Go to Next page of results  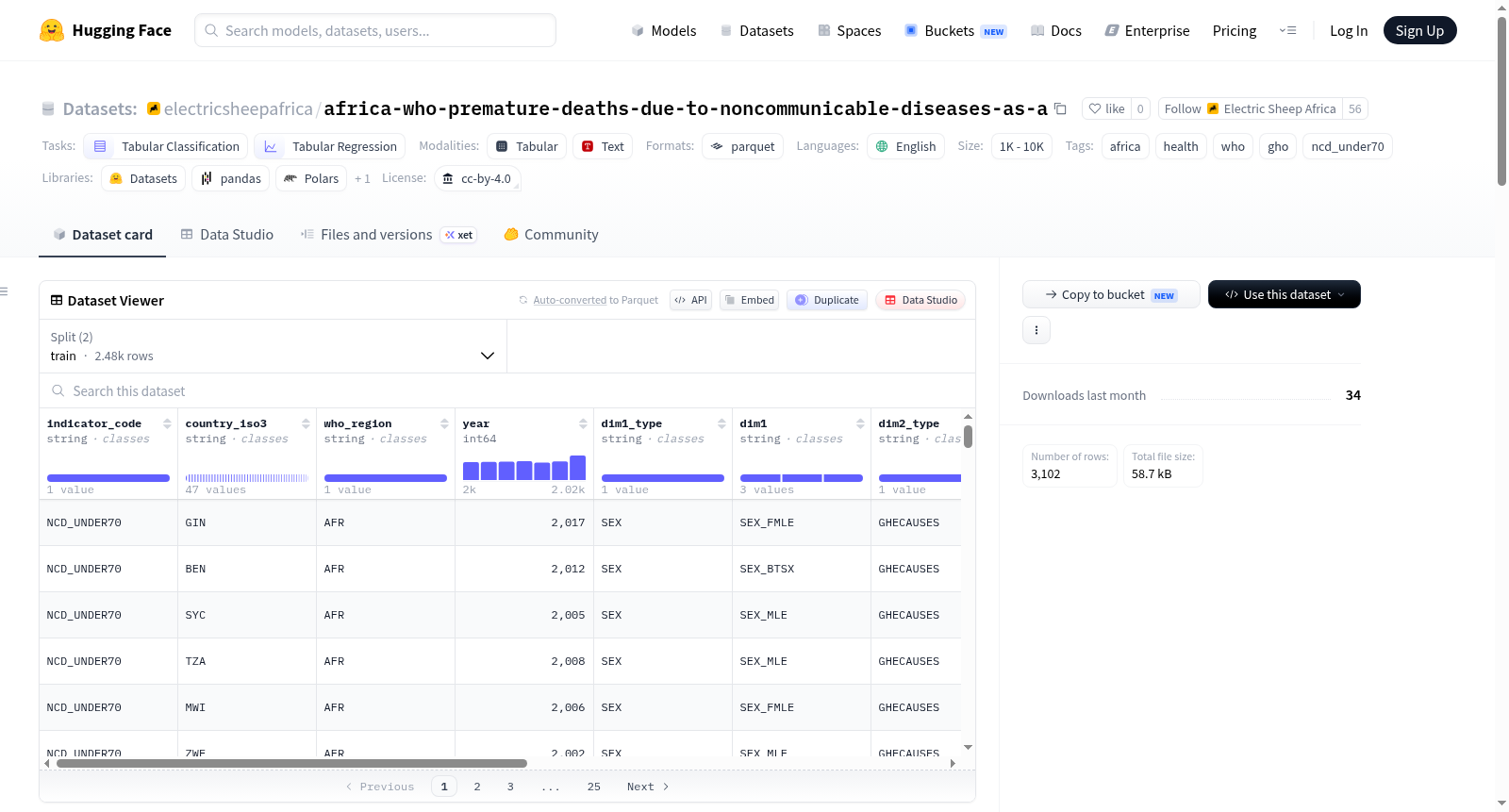648,787
